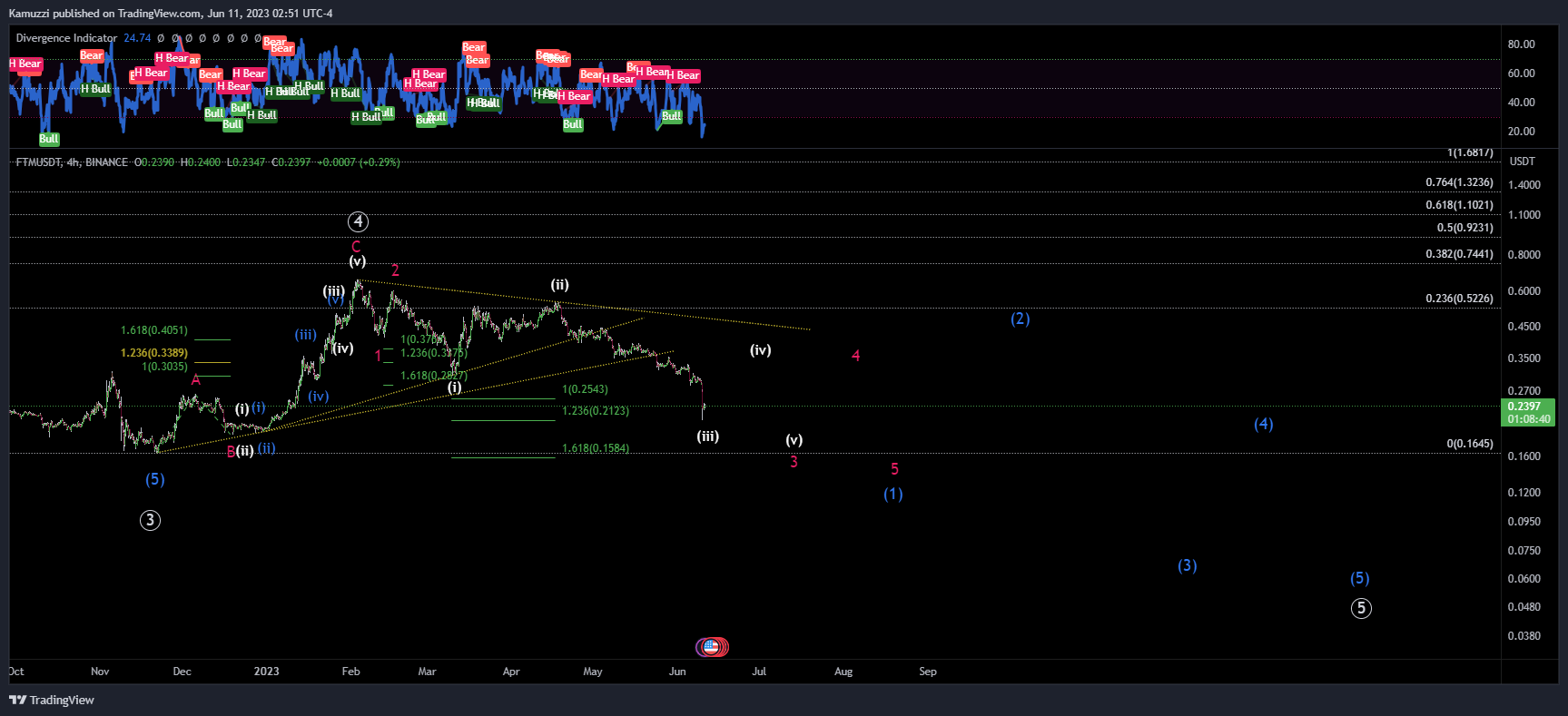Click Fibonacci level 0.5(0.9231) label
1568x716 pixels.
click(1464, 228)
